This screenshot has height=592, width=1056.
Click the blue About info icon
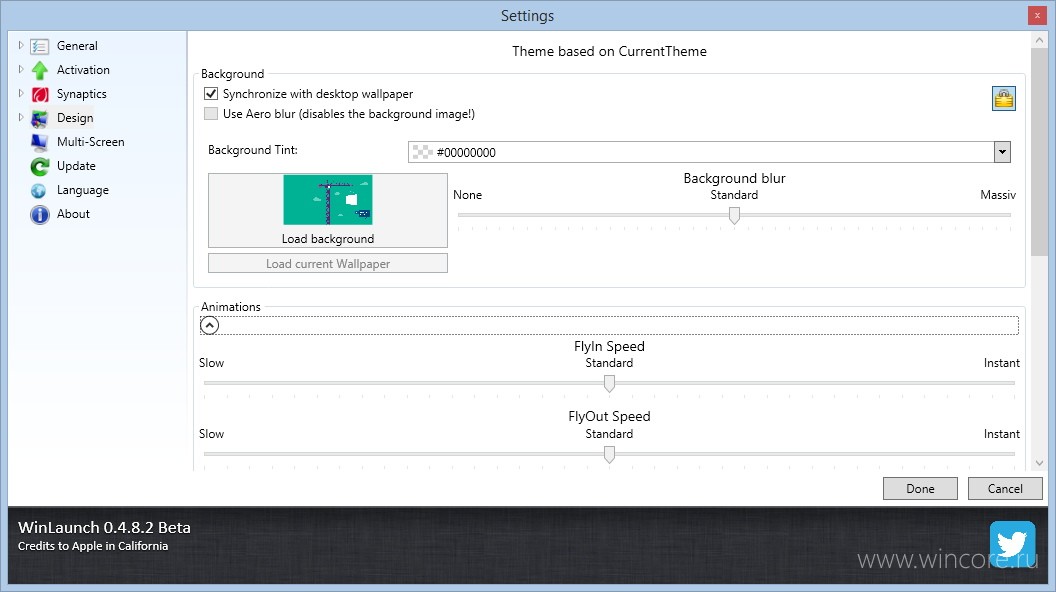click(40, 215)
